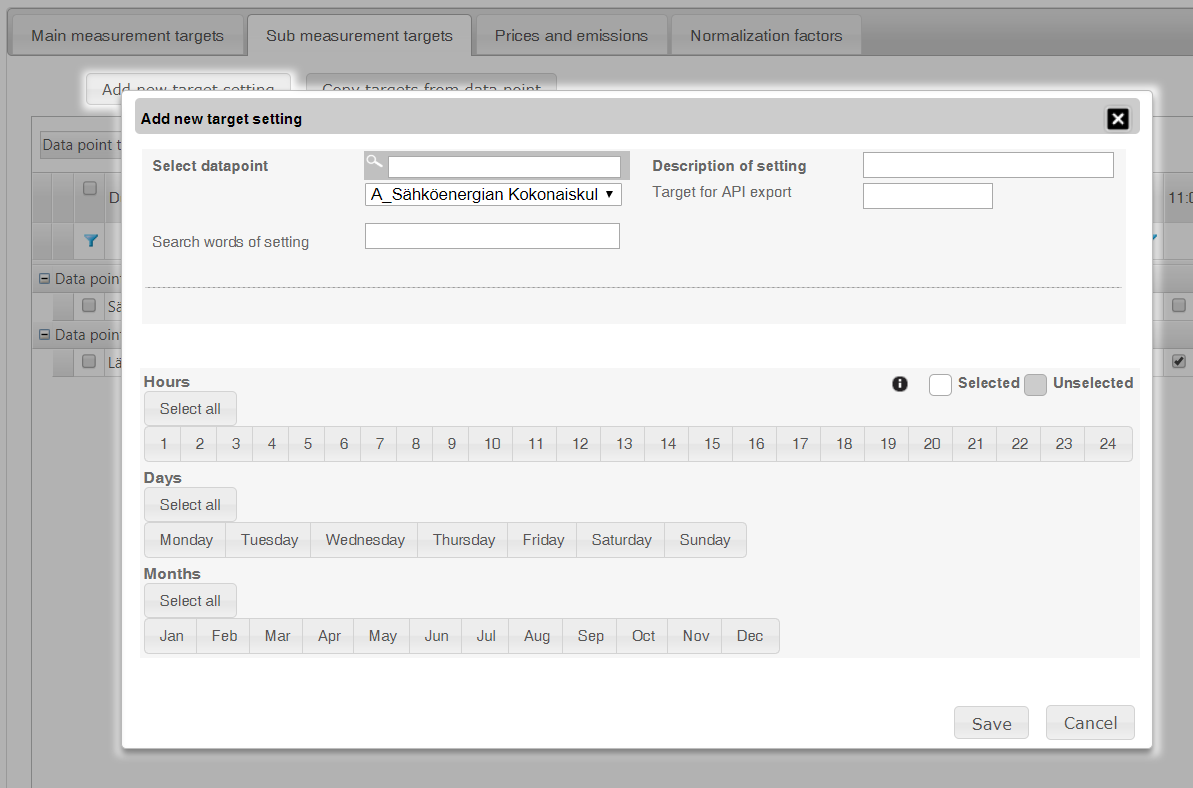Click Select all under Months
Viewport: 1193px width, 788px height.
pos(190,600)
